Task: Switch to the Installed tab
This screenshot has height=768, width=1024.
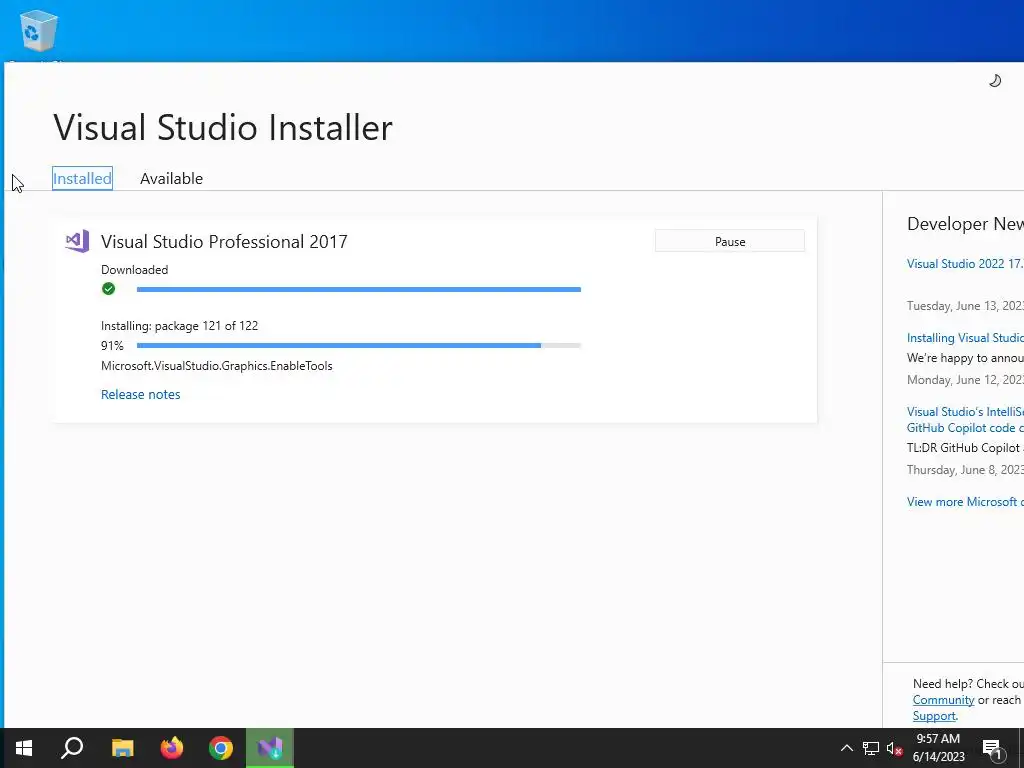Action: point(82,178)
